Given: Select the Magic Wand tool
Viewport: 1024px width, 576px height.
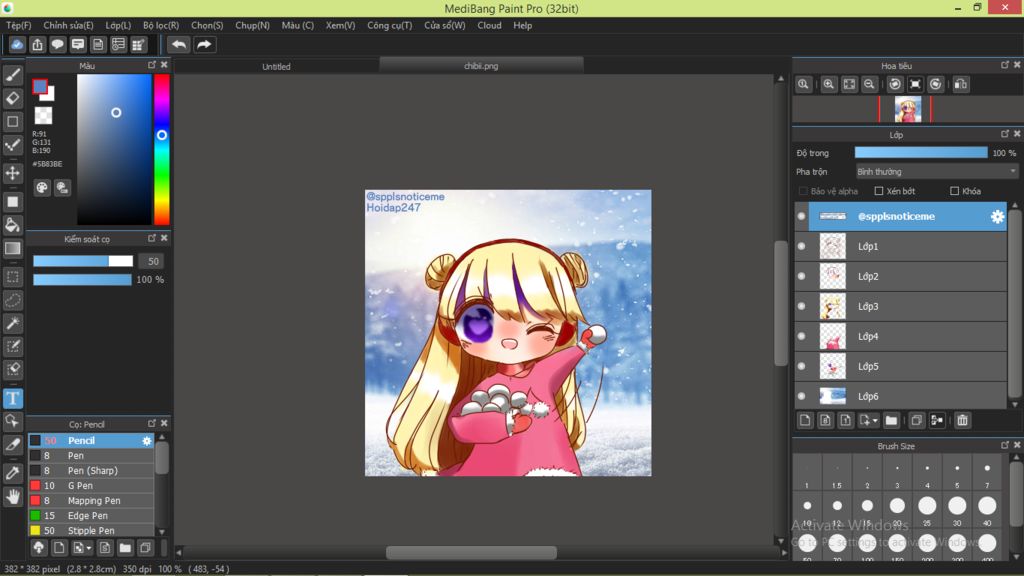Looking at the screenshot, I should (12, 323).
